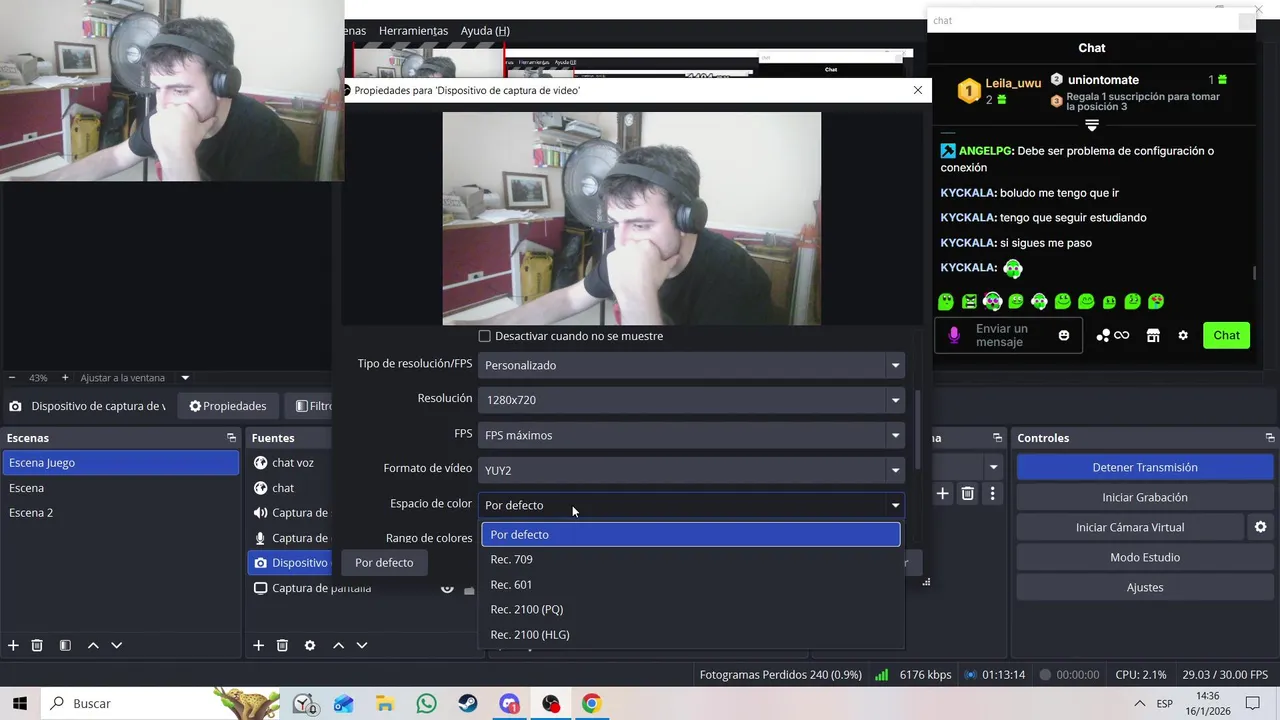Open chat settings gear icon
The image size is (1280, 720).
1183,335
